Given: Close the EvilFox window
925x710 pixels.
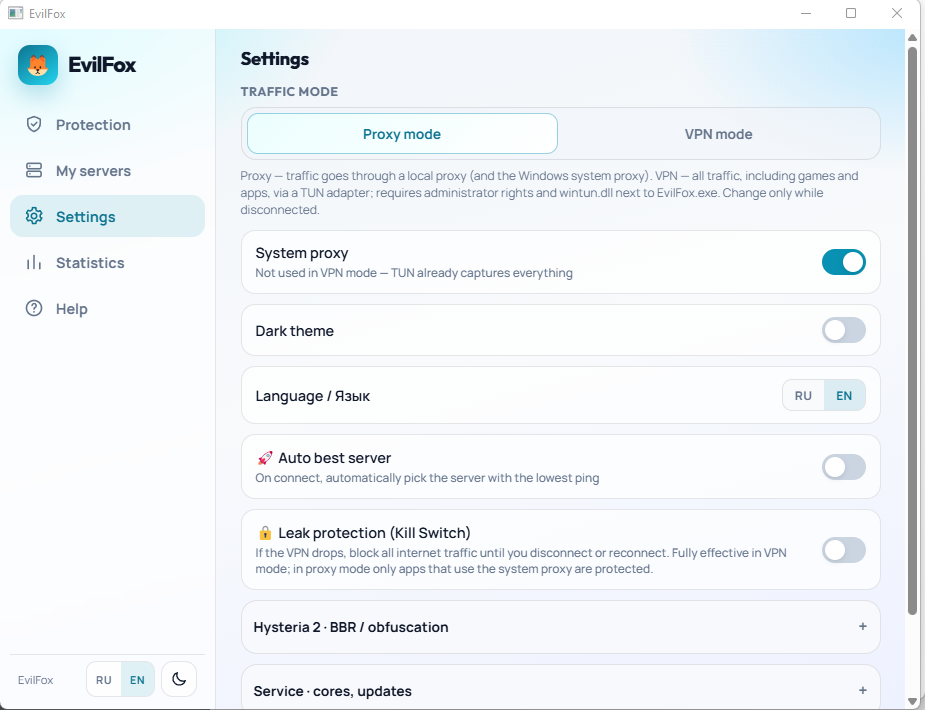Looking at the screenshot, I should (x=897, y=13).
